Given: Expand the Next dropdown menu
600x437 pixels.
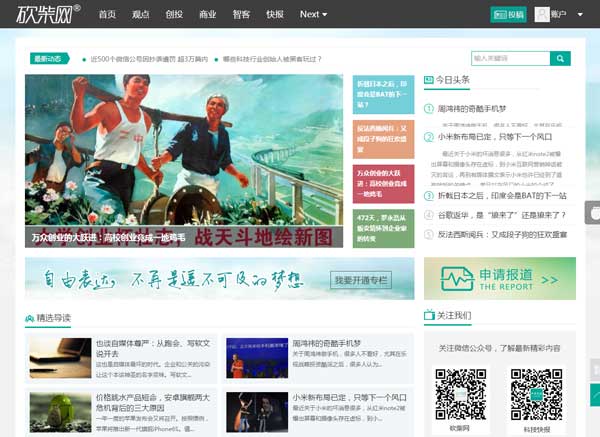Looking at the screenshot, I should (x=313, y=15).
